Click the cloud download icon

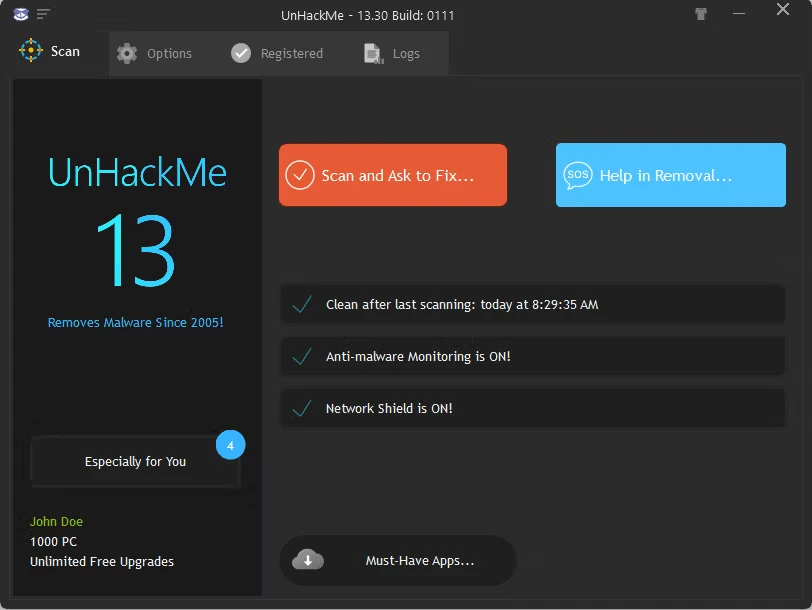pyautogui.click(x=307, y=560)
